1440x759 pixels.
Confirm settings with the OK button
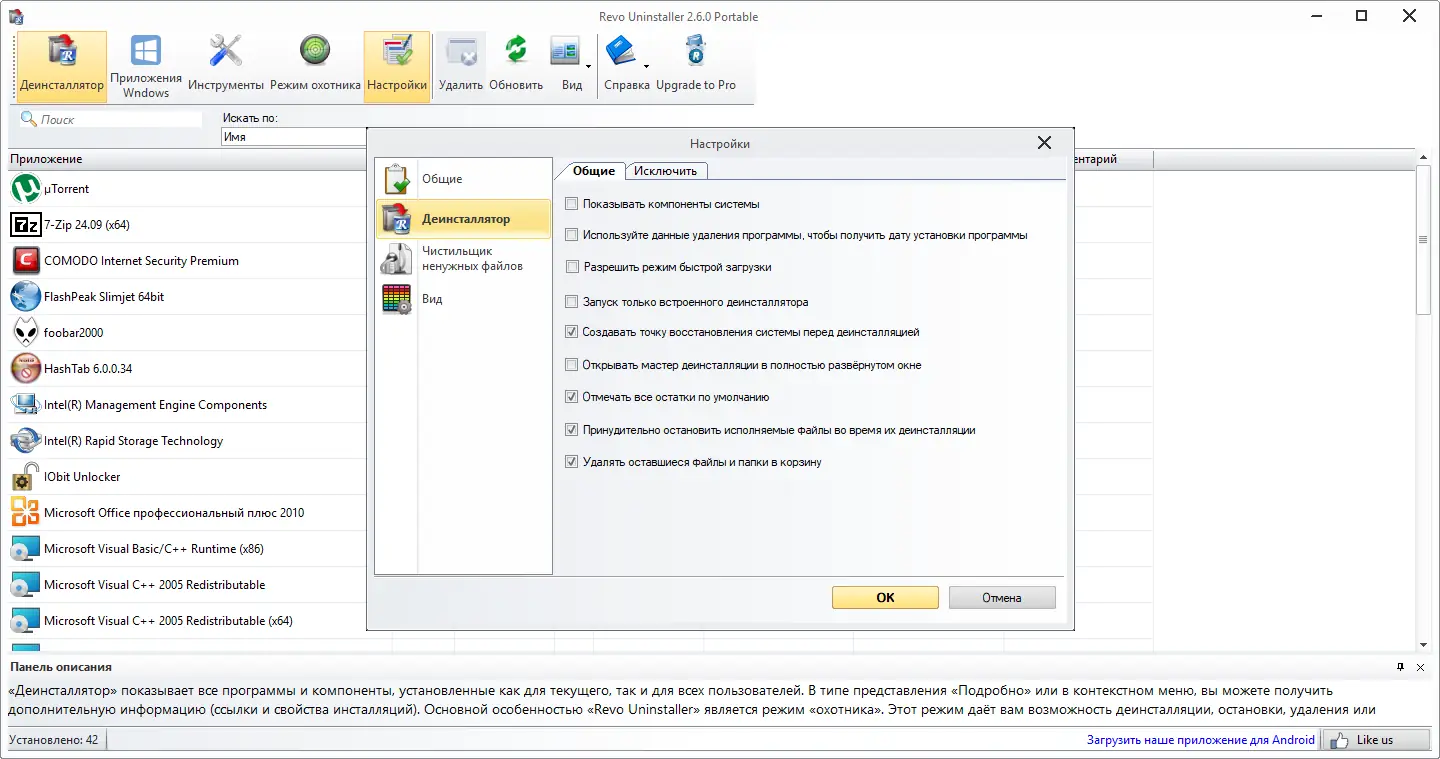tap(885, 597)
